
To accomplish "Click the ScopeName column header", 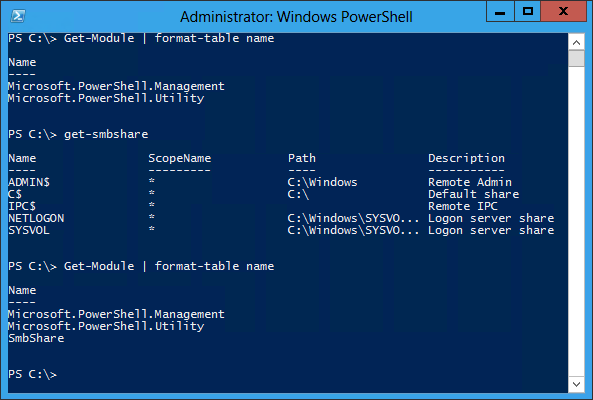I will click(x=180, y=158).
